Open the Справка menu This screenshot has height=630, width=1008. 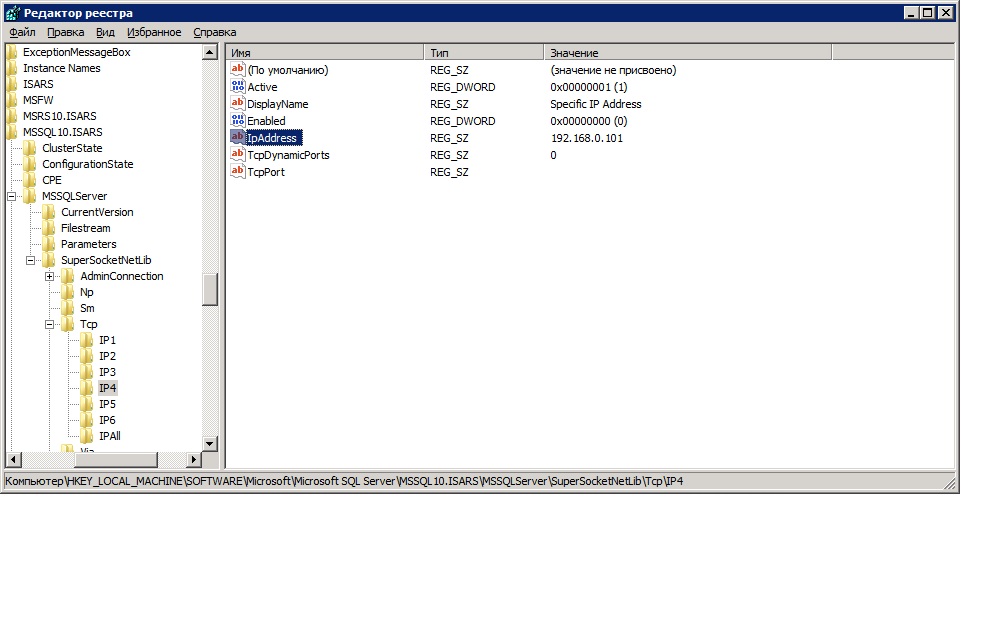[215, 32]
